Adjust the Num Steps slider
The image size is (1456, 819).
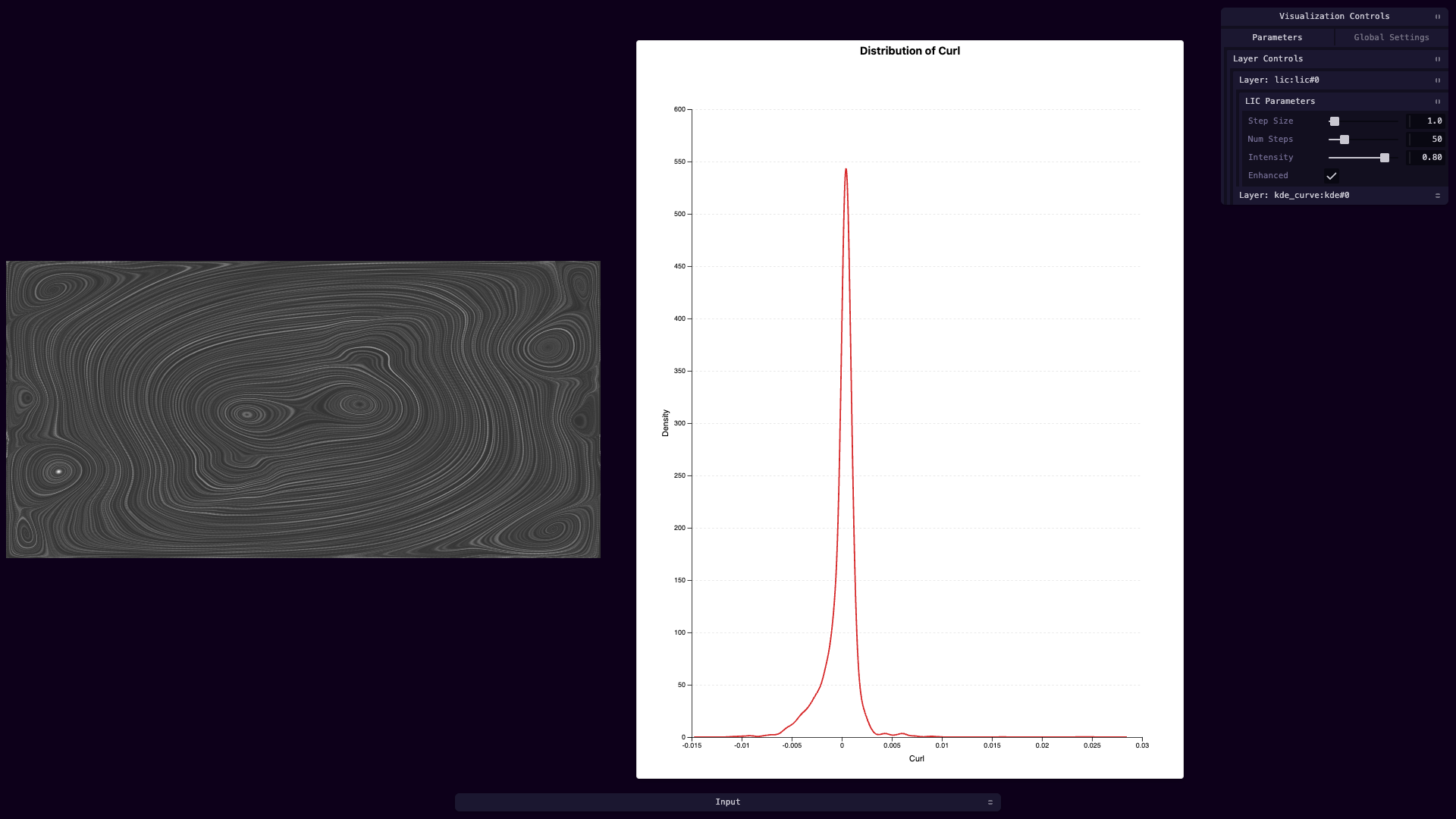coord(1363,140)
